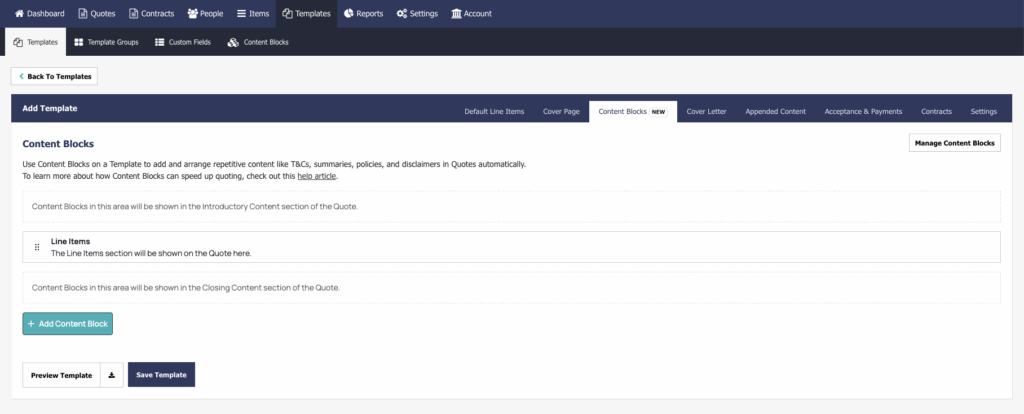Switch to the Cover Page tab

tap(561, 112)
